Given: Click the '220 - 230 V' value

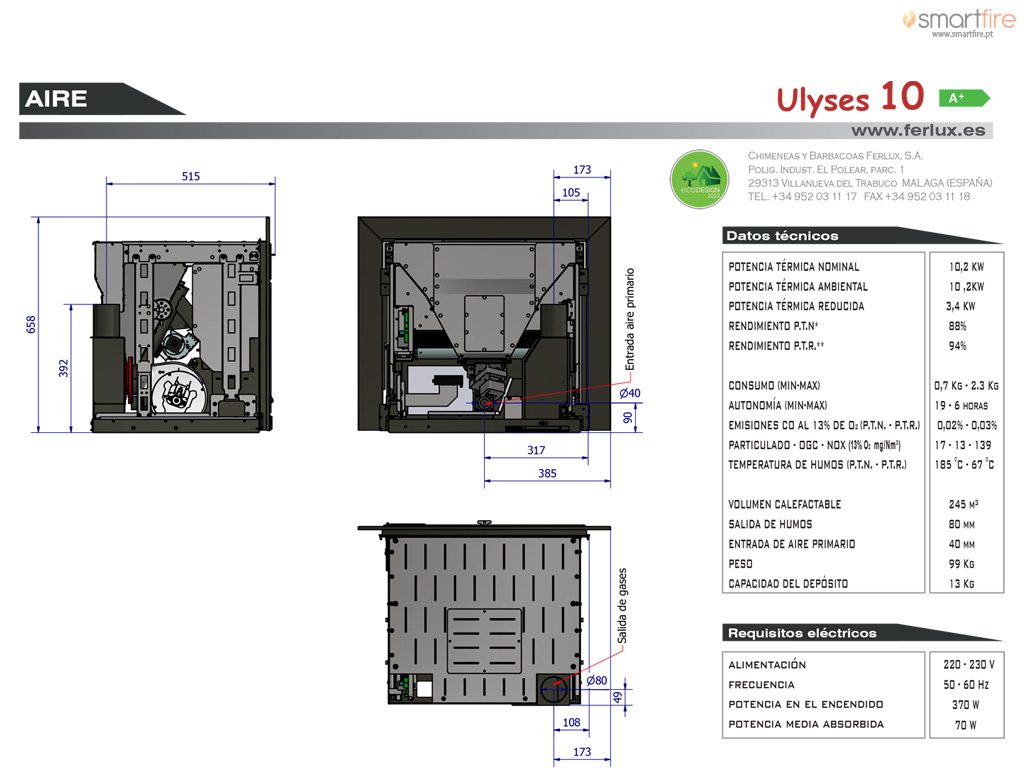Looking at the screenshot, I should (x=968, y=665).
